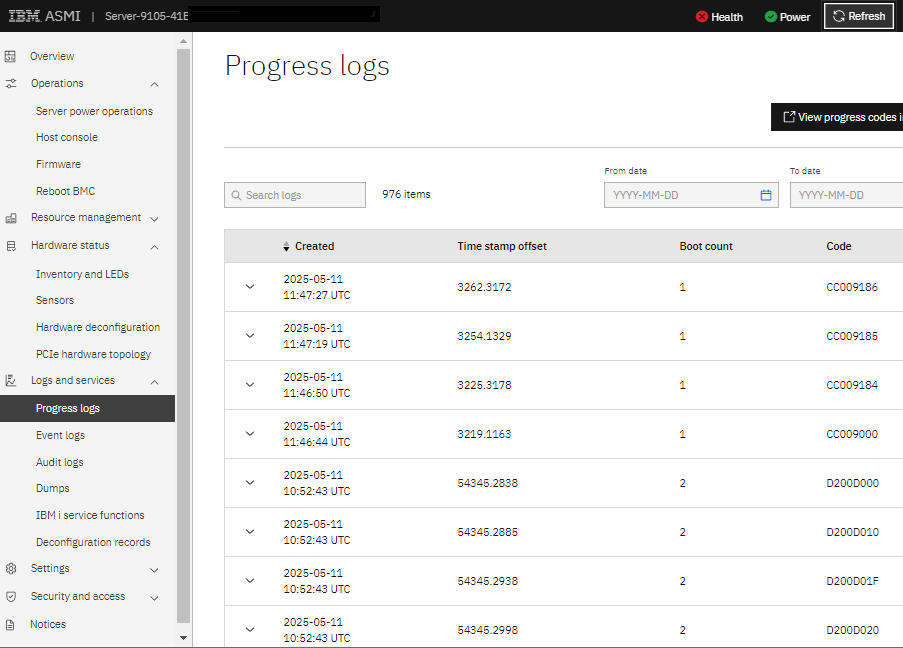Open the From date calendar picker icon
The width and height of the screenshot is (903, 648).
click(766, 195)
